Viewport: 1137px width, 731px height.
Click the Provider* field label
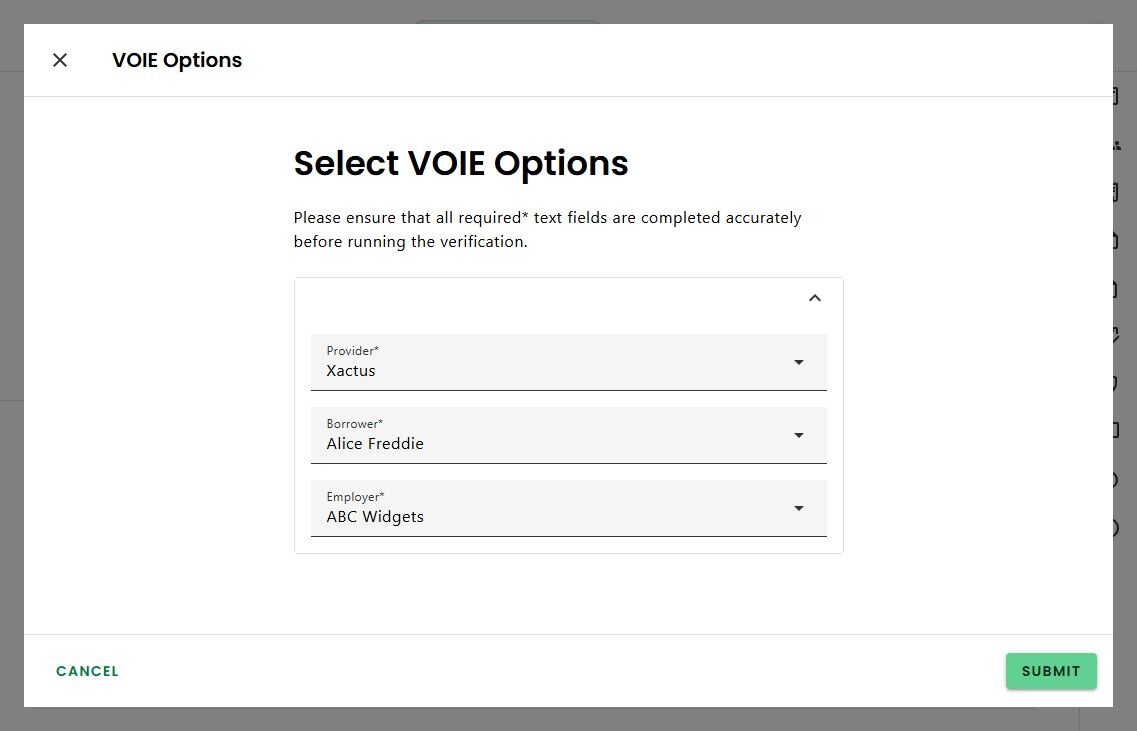pos(353,351)
